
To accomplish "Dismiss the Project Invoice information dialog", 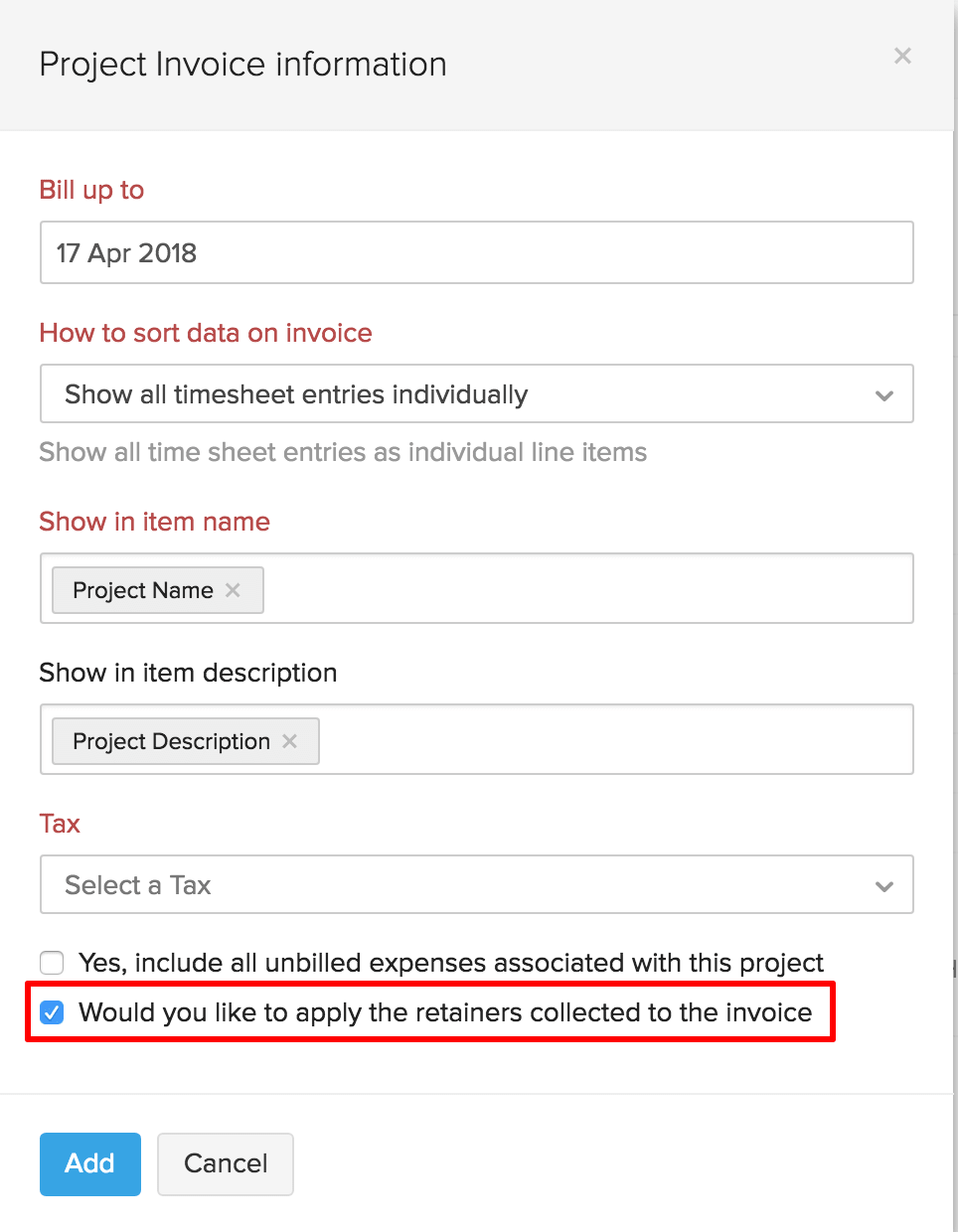I will (901, 56).
